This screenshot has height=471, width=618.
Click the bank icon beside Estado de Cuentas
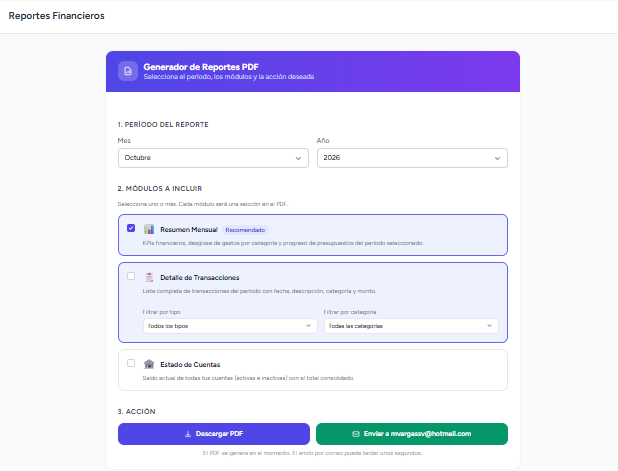pos(149,364)
